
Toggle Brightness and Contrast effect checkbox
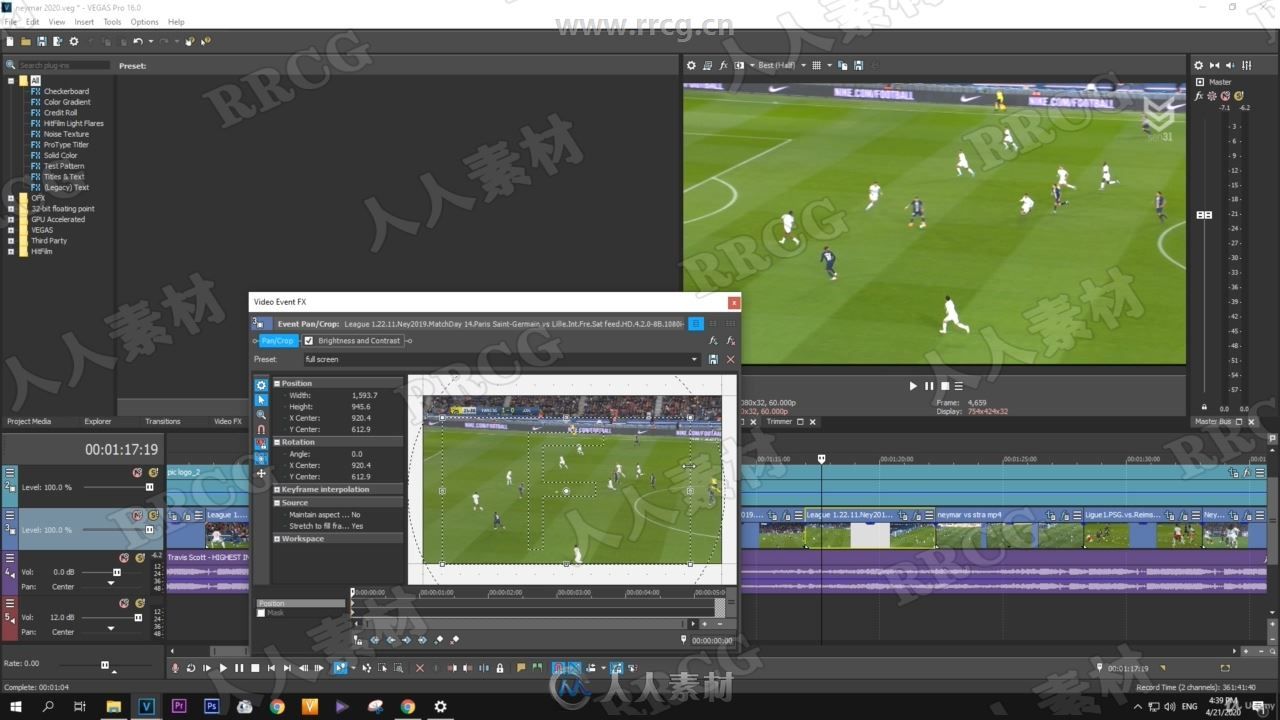[x=308, y=341]
